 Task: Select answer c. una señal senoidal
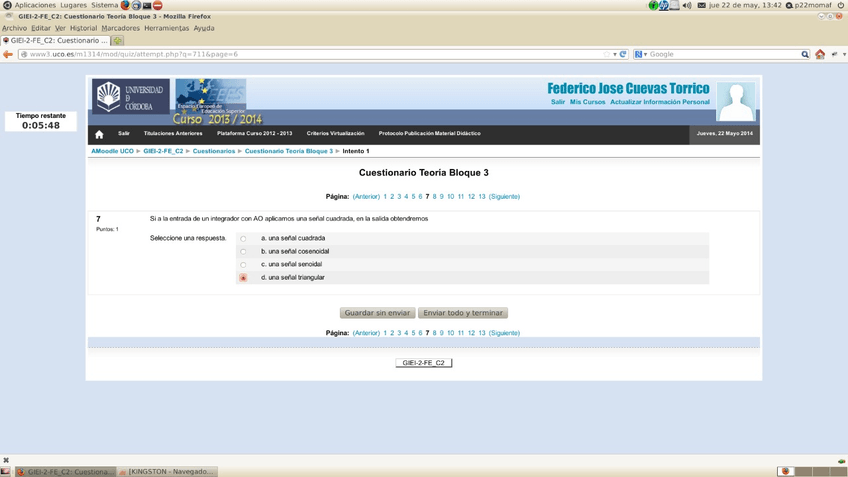pyautogui.click(x=243, y=265)
